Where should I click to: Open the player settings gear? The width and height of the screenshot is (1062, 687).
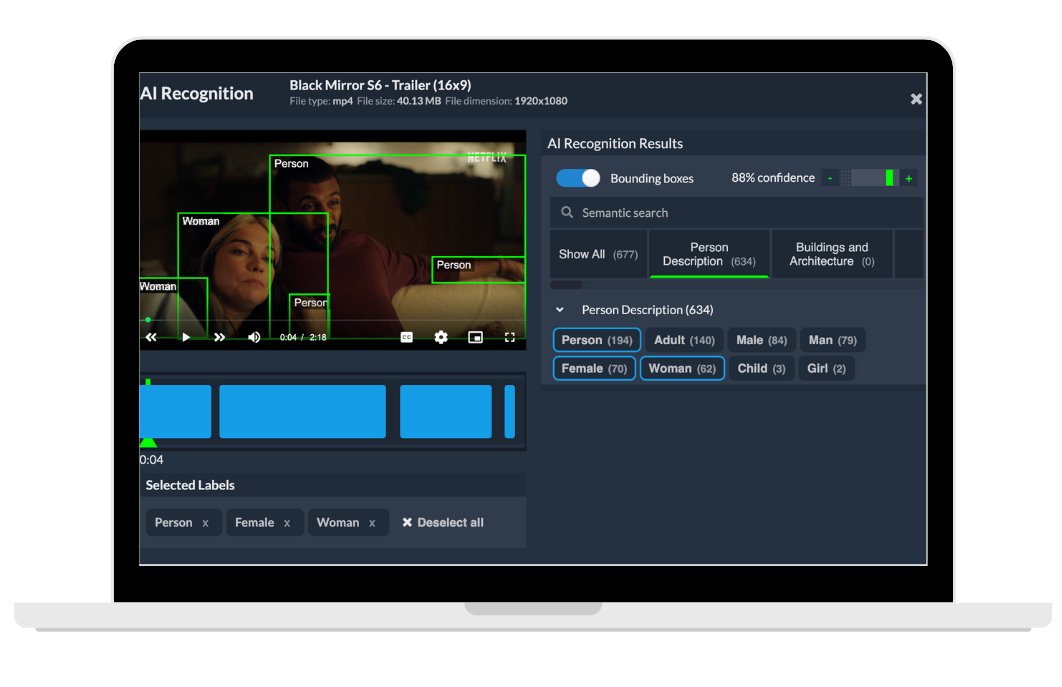click(441, 337)
